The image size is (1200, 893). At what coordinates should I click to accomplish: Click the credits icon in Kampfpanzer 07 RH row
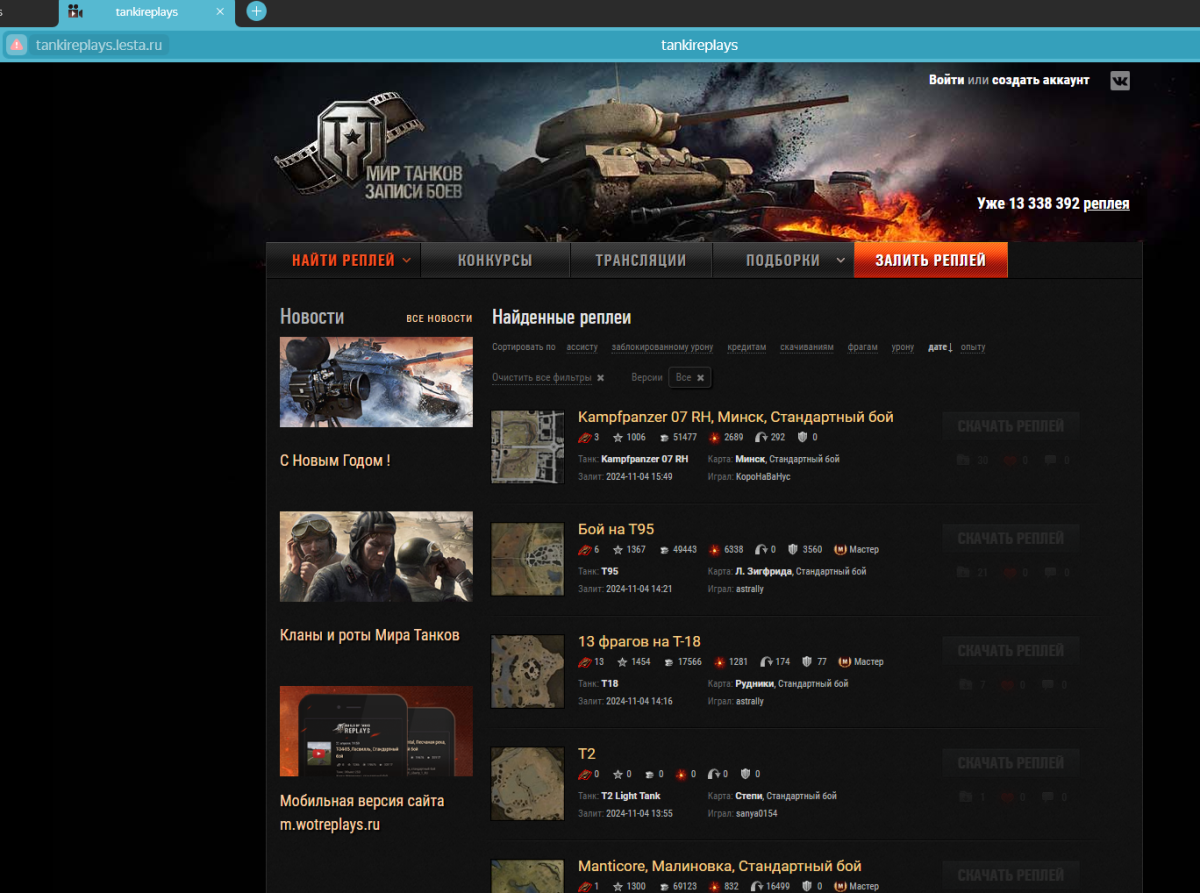tap(662, 437)
